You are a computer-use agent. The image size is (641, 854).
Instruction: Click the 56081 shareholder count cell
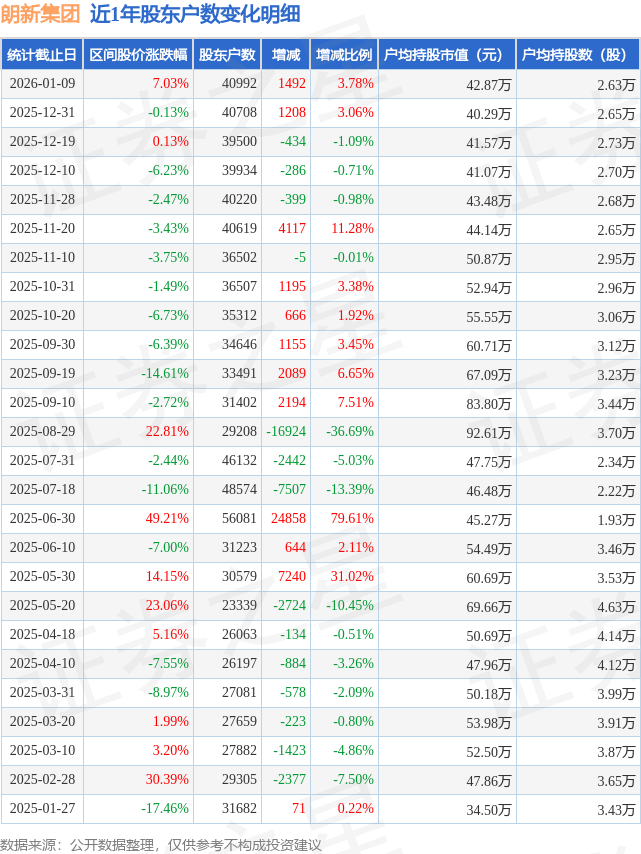(238, 519)
